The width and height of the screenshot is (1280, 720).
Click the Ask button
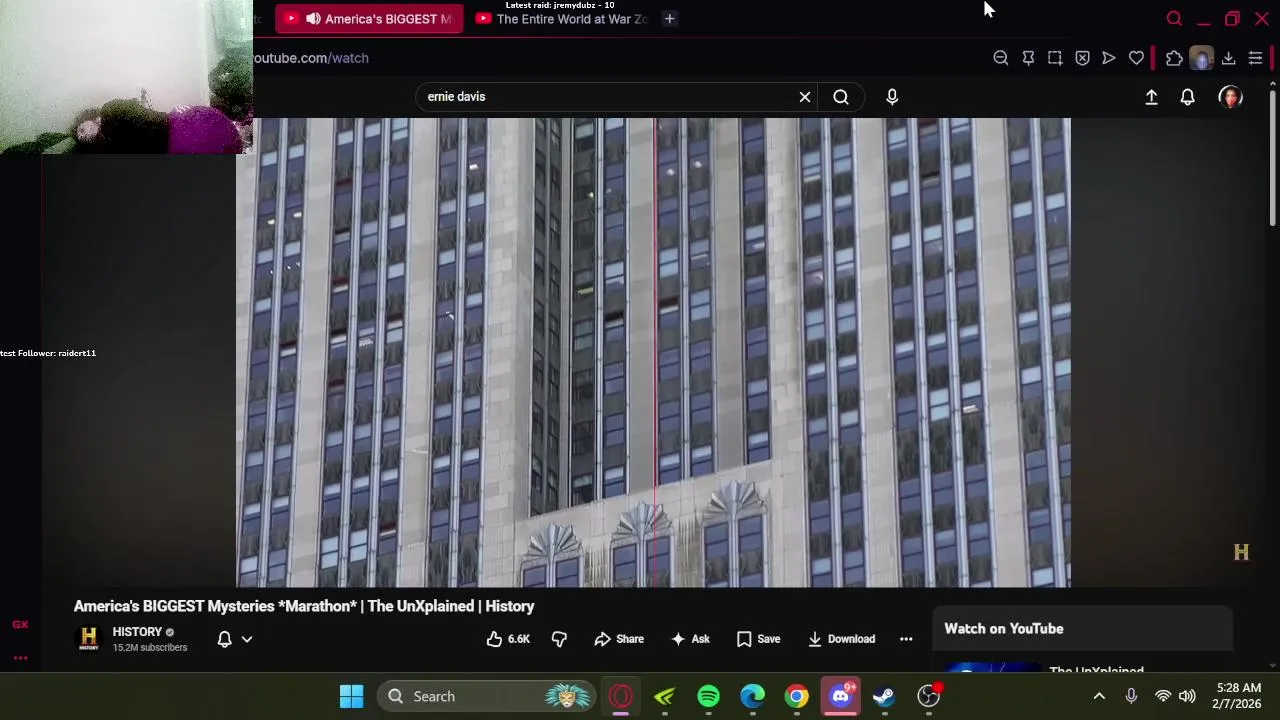(x=690, y=639)
